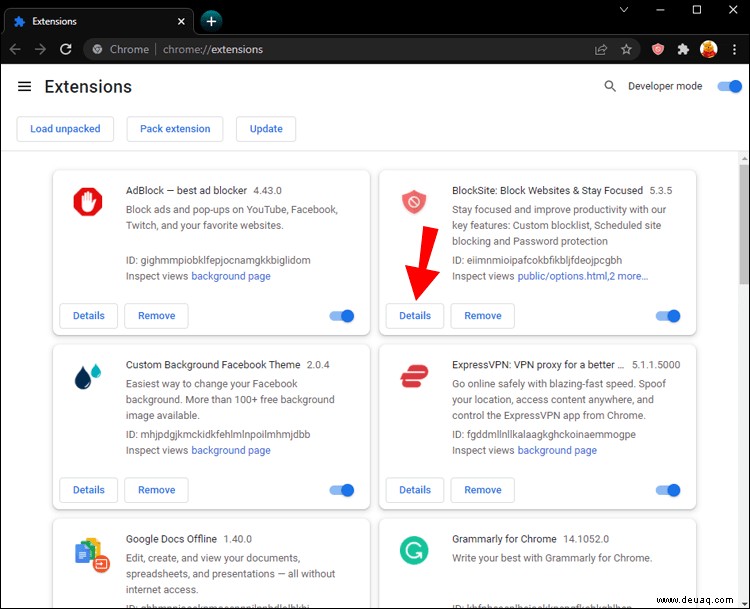Screen dimensions: 750x609
Task: Remove the ExpressVPN extension
Action: coord(483,490)
